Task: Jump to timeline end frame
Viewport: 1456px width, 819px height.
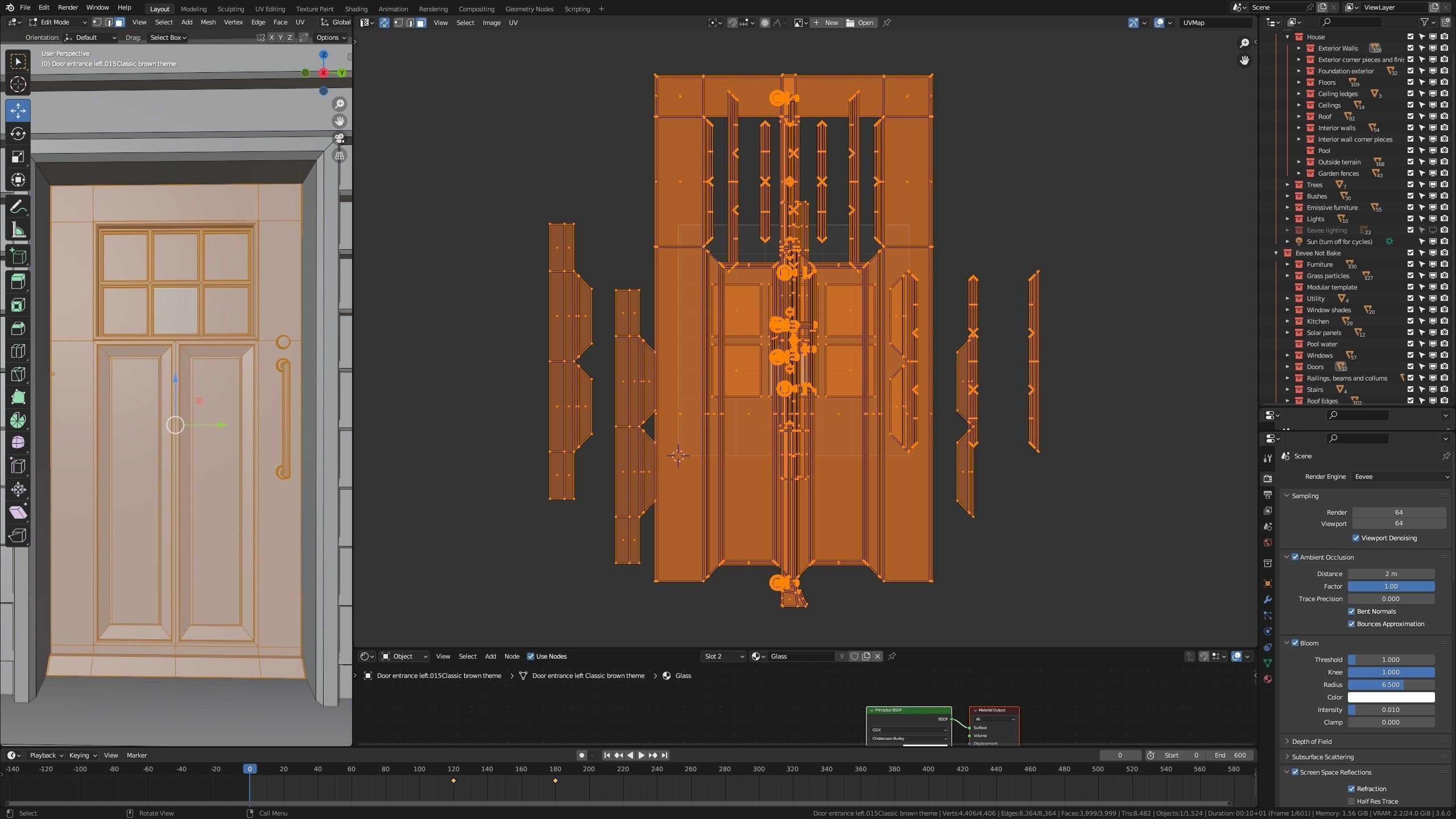Action: (x=664, y=755)
